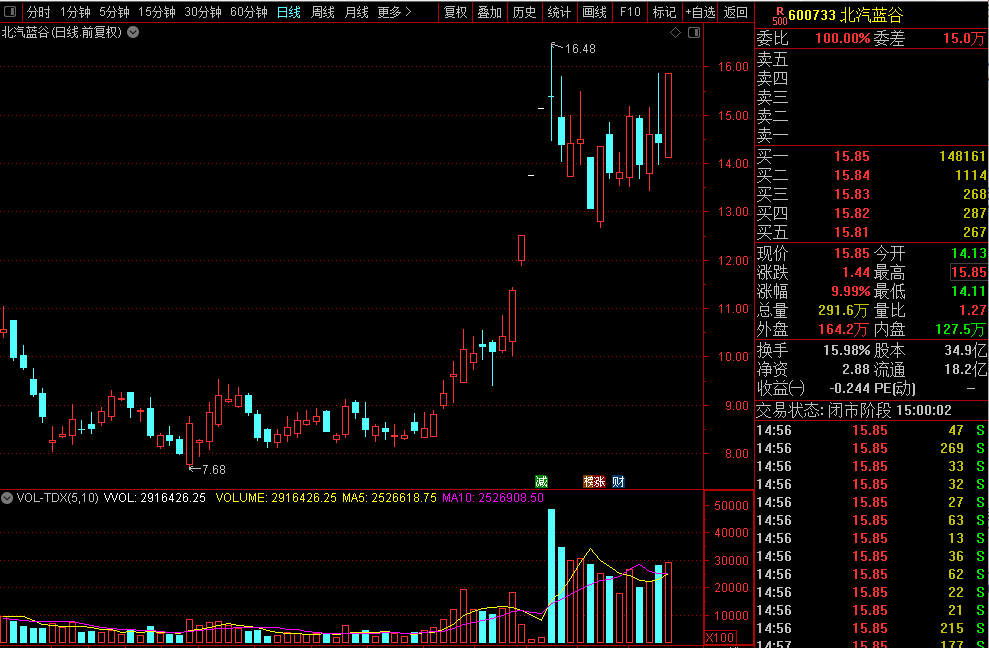Viewport: 989px width, 648px height.
Task: Toggle the side panel icon next to diamond
Action: click(x=692, y=33)
